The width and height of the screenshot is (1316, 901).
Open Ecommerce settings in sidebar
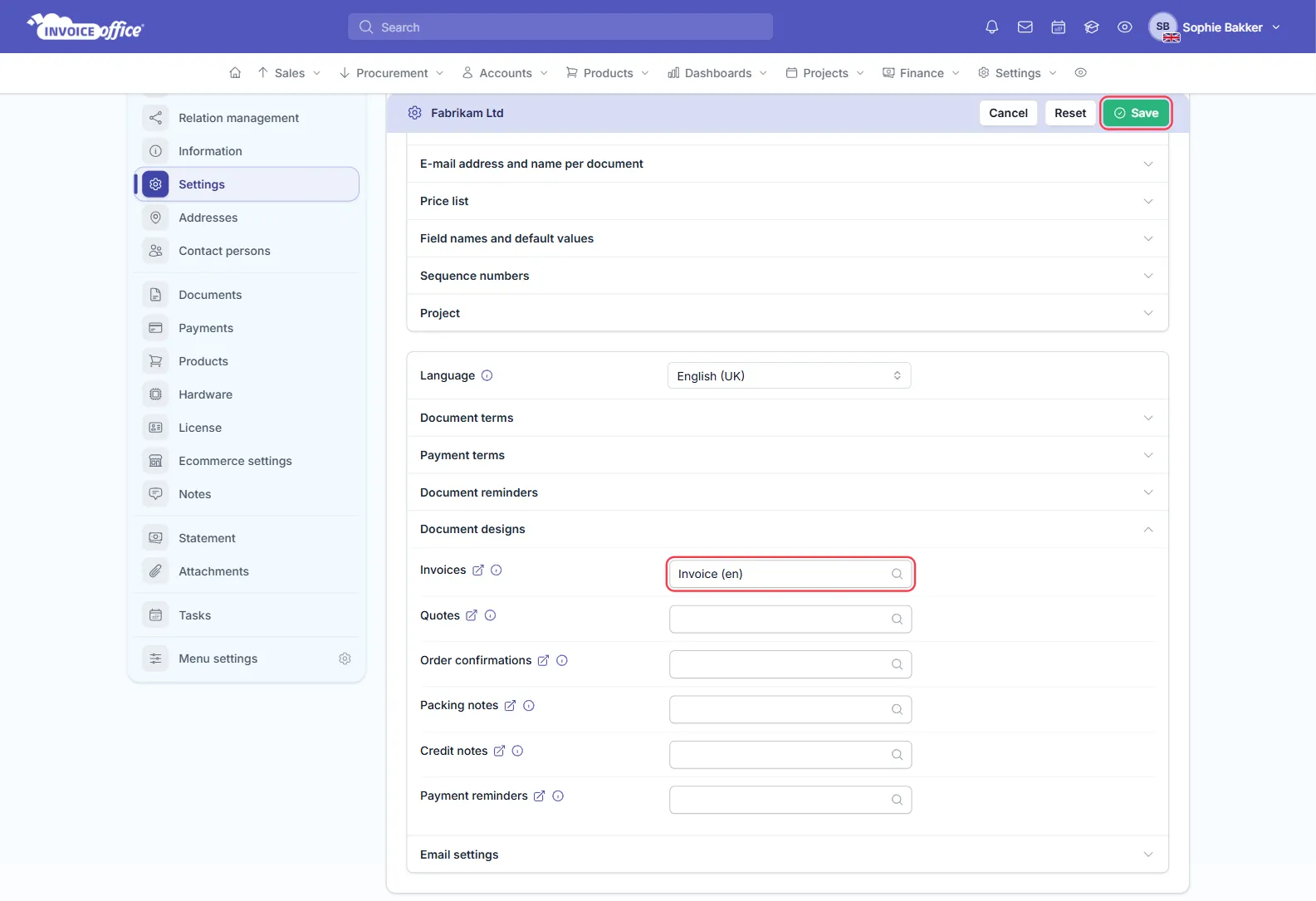click(x=247, y=461)
